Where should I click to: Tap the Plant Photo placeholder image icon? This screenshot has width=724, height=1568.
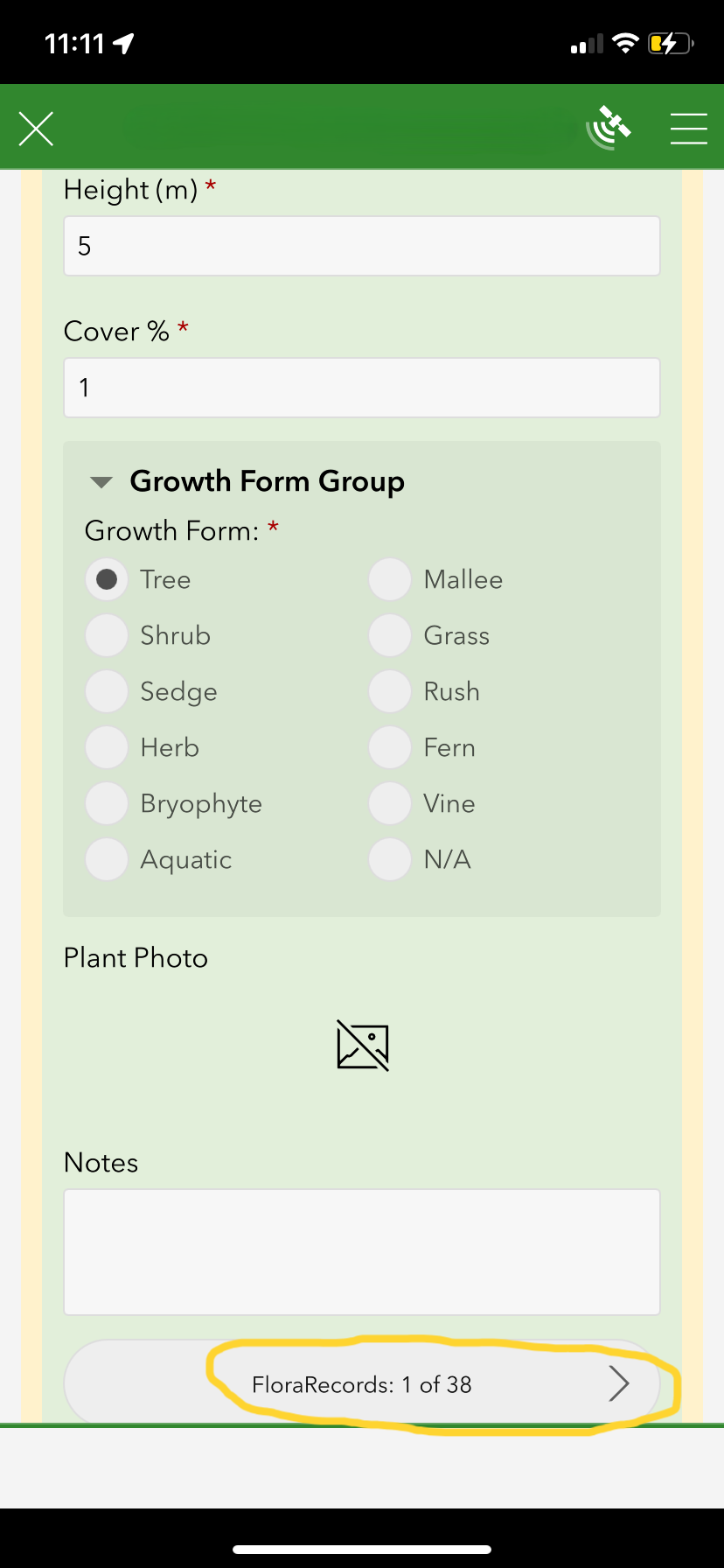361,1045
